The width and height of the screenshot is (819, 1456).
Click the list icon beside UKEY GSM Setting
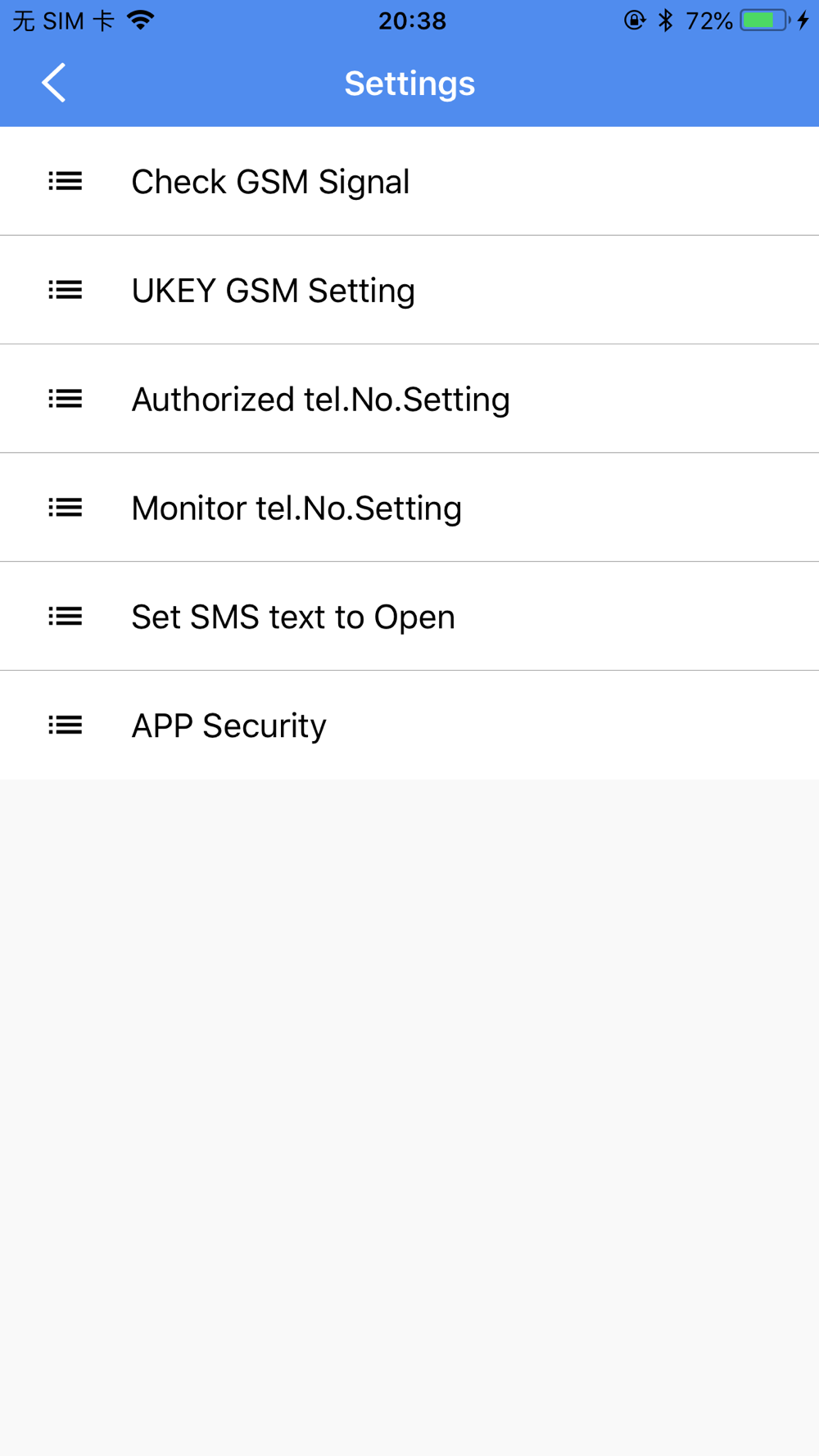point(66,290)
